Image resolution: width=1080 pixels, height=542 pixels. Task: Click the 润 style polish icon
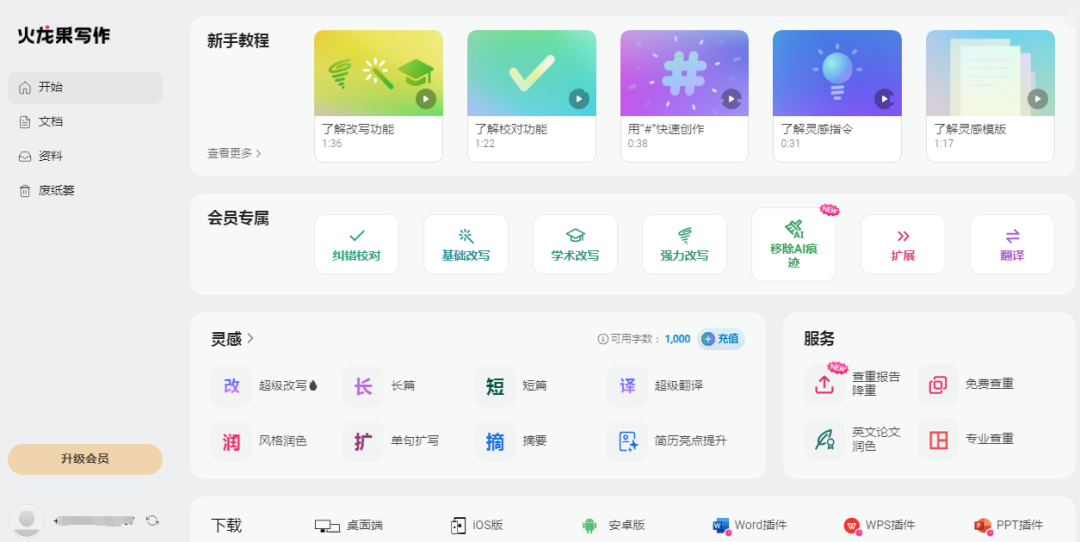coord(231,441)
